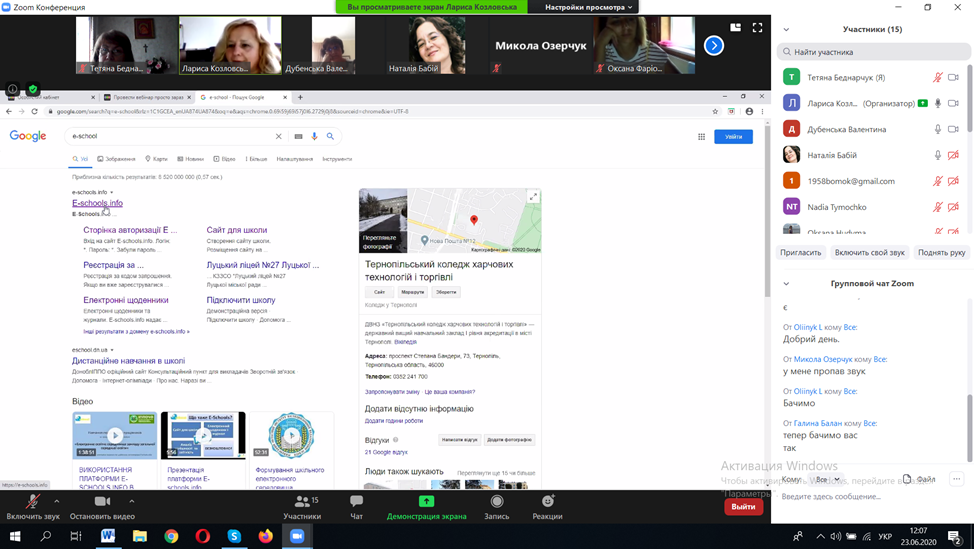This screenshot has height=549, width=974.
Task: Start recording with Запись icon
Action: coord(496,507)
